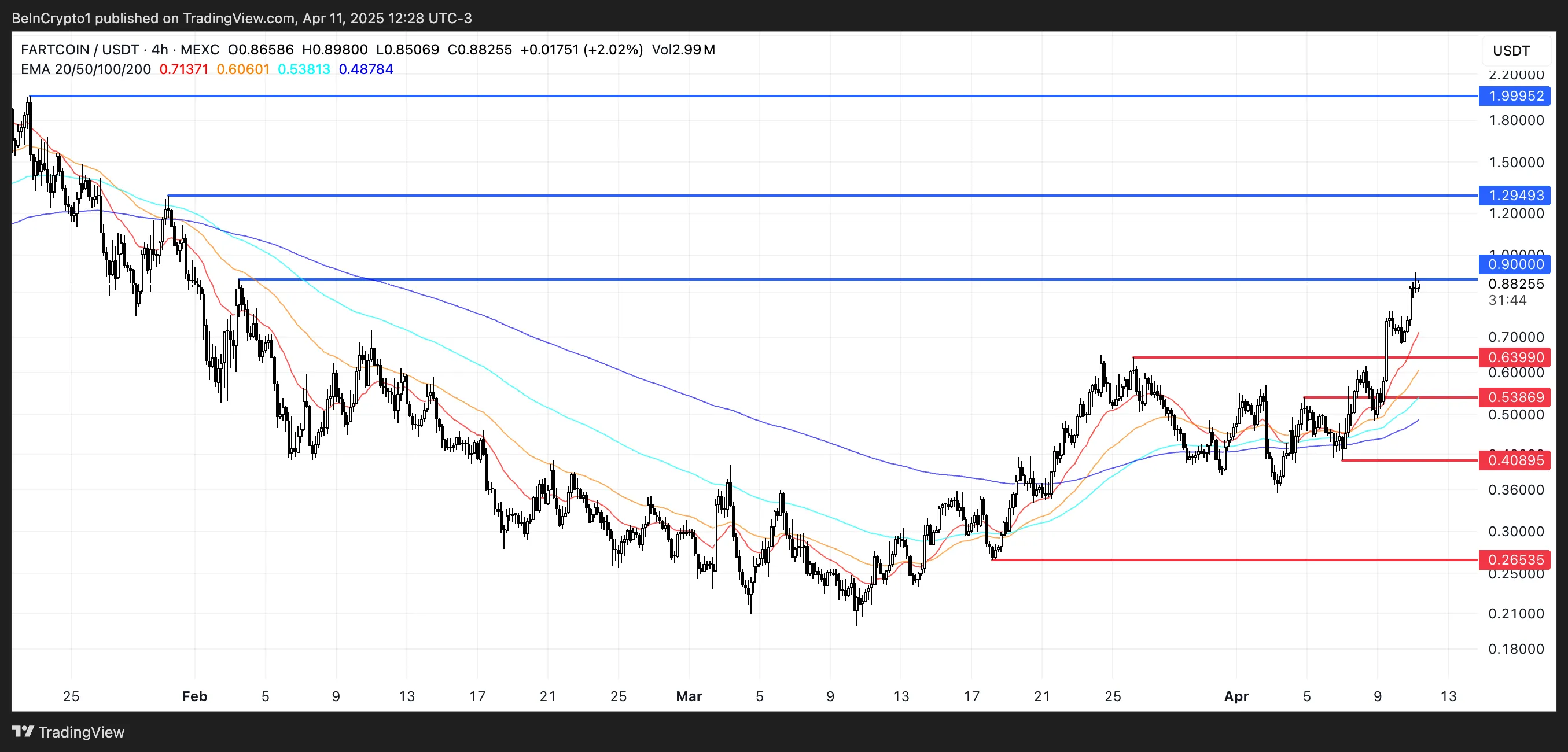This screenshot has width=1568, height=752.
Task: Click the 1.29493 resistance price label
Action: point(1515,196)
